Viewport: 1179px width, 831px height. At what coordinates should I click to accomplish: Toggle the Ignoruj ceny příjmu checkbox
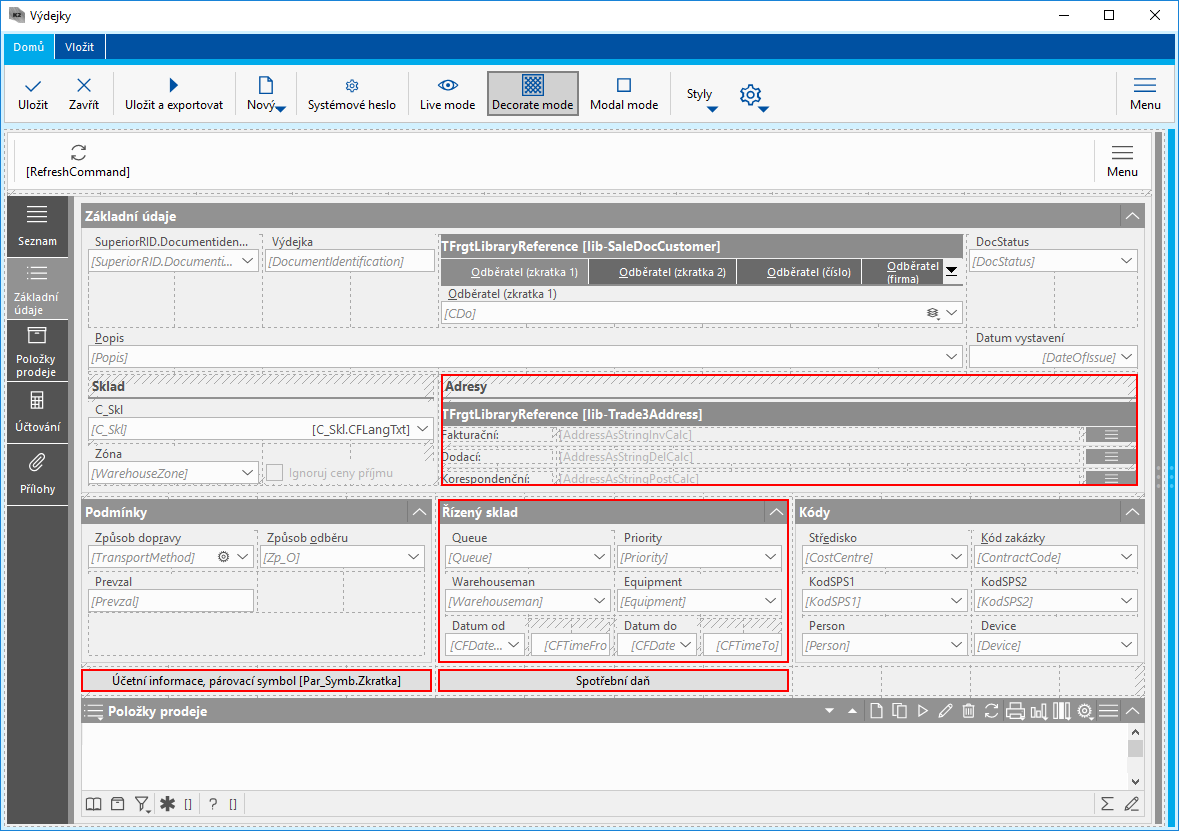point(275,473)
